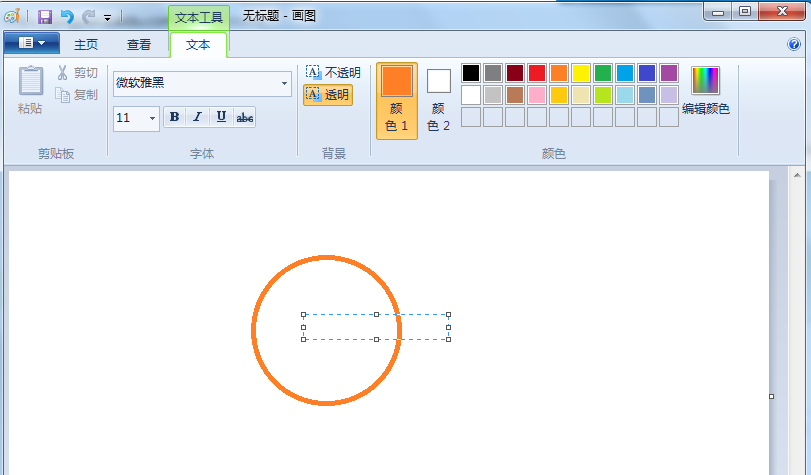Image resolution: width=811 pixels, height=475 pixels.
Task: Expand the 微软雅黑 font family dropdown
Action: click(x=284, y=83)
